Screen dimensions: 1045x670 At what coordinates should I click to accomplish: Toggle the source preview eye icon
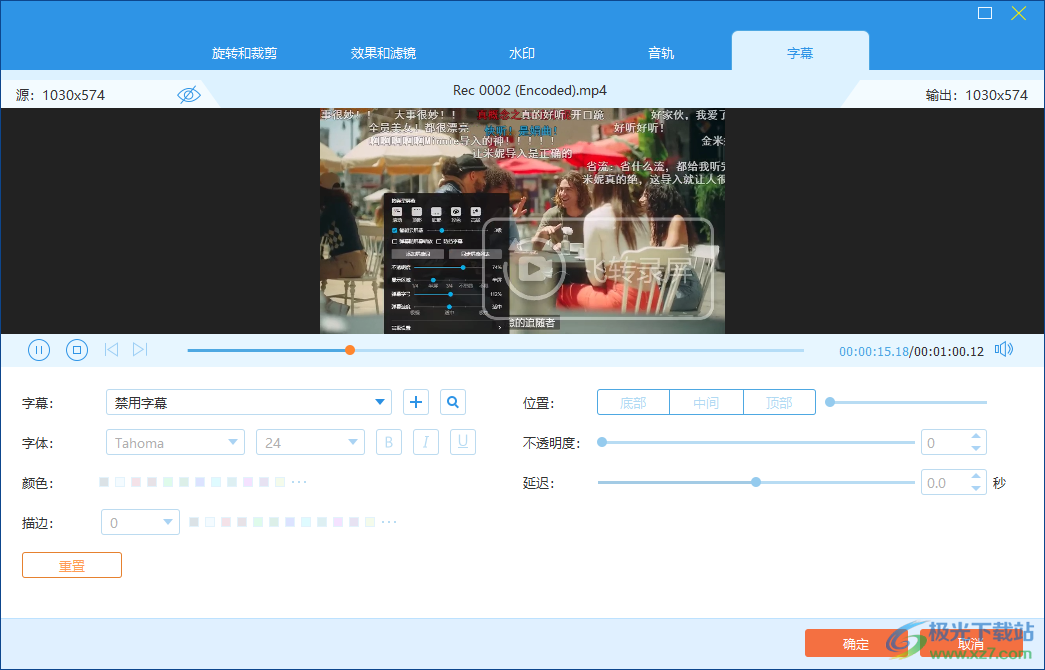[x=189, y=94]
